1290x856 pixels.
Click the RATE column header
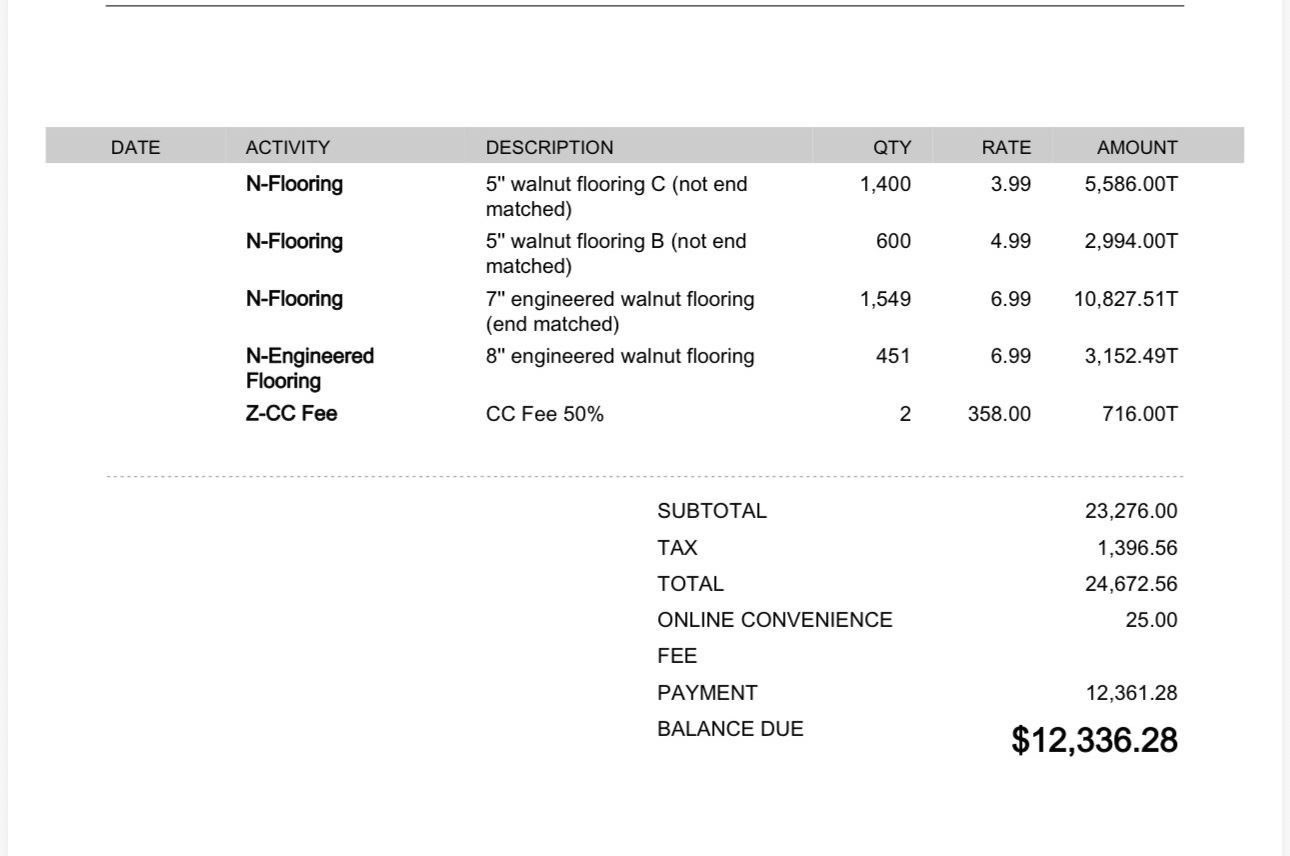coord(1006,147)
